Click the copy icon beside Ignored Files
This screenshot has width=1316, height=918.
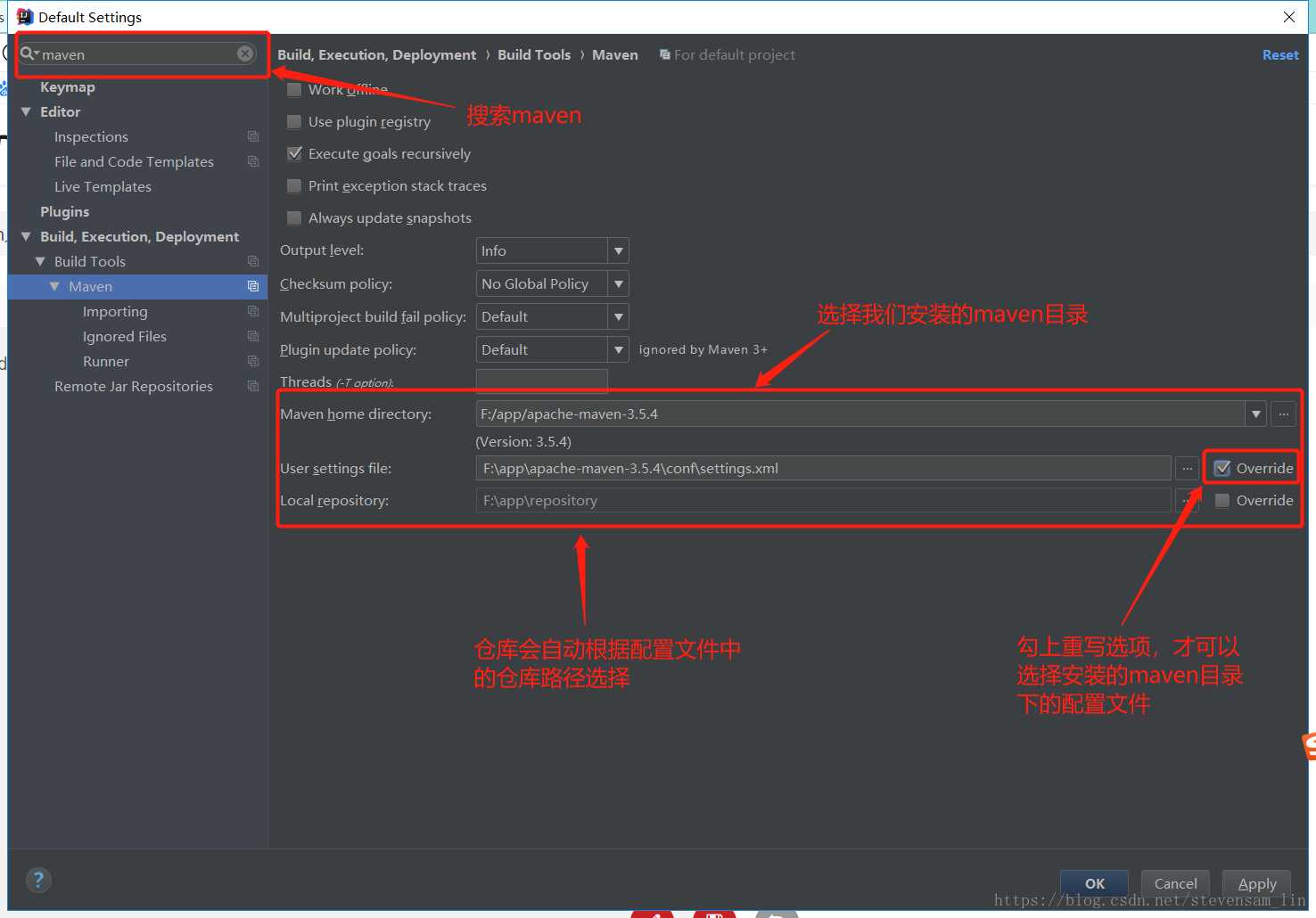coord(253,336)
